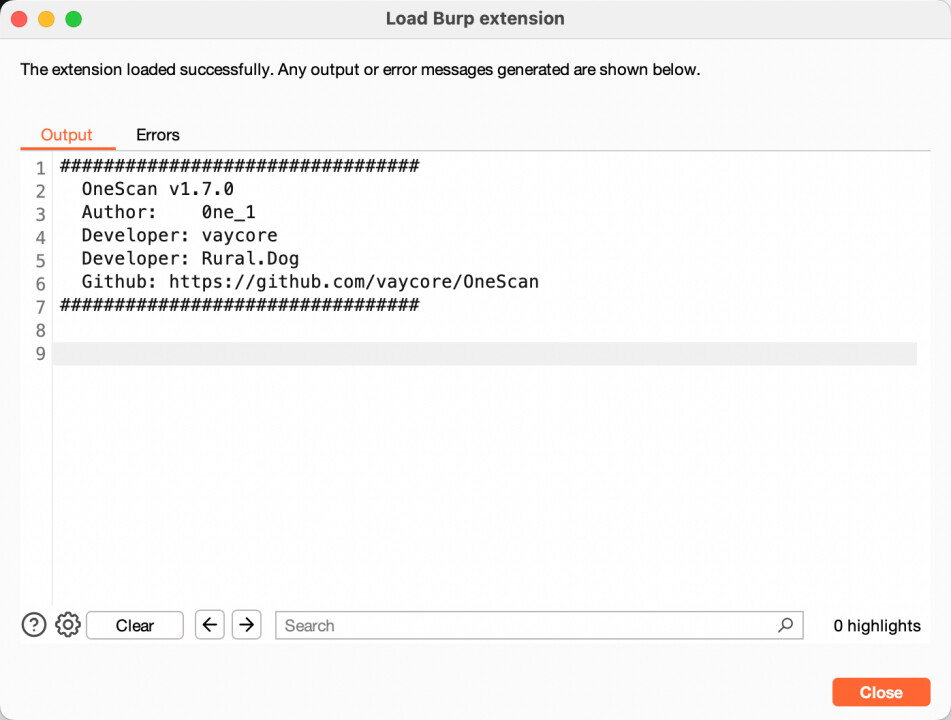Go to next search match arrow
Screen dimensions: 951x720
(x=246, y=625)
